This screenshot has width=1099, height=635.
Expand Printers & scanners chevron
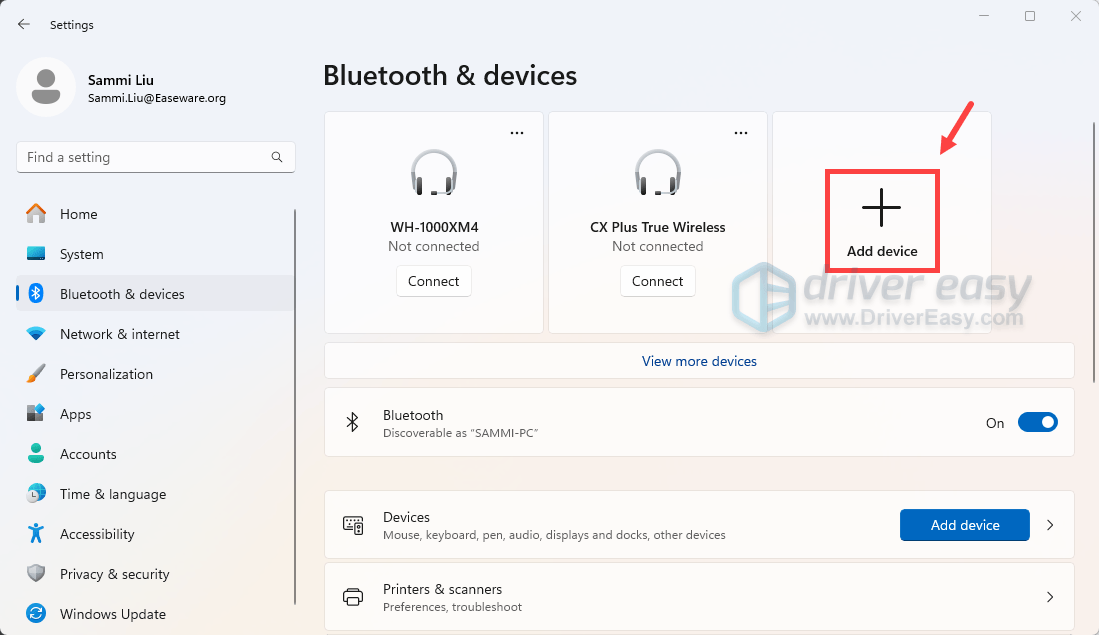point(1050,597)
